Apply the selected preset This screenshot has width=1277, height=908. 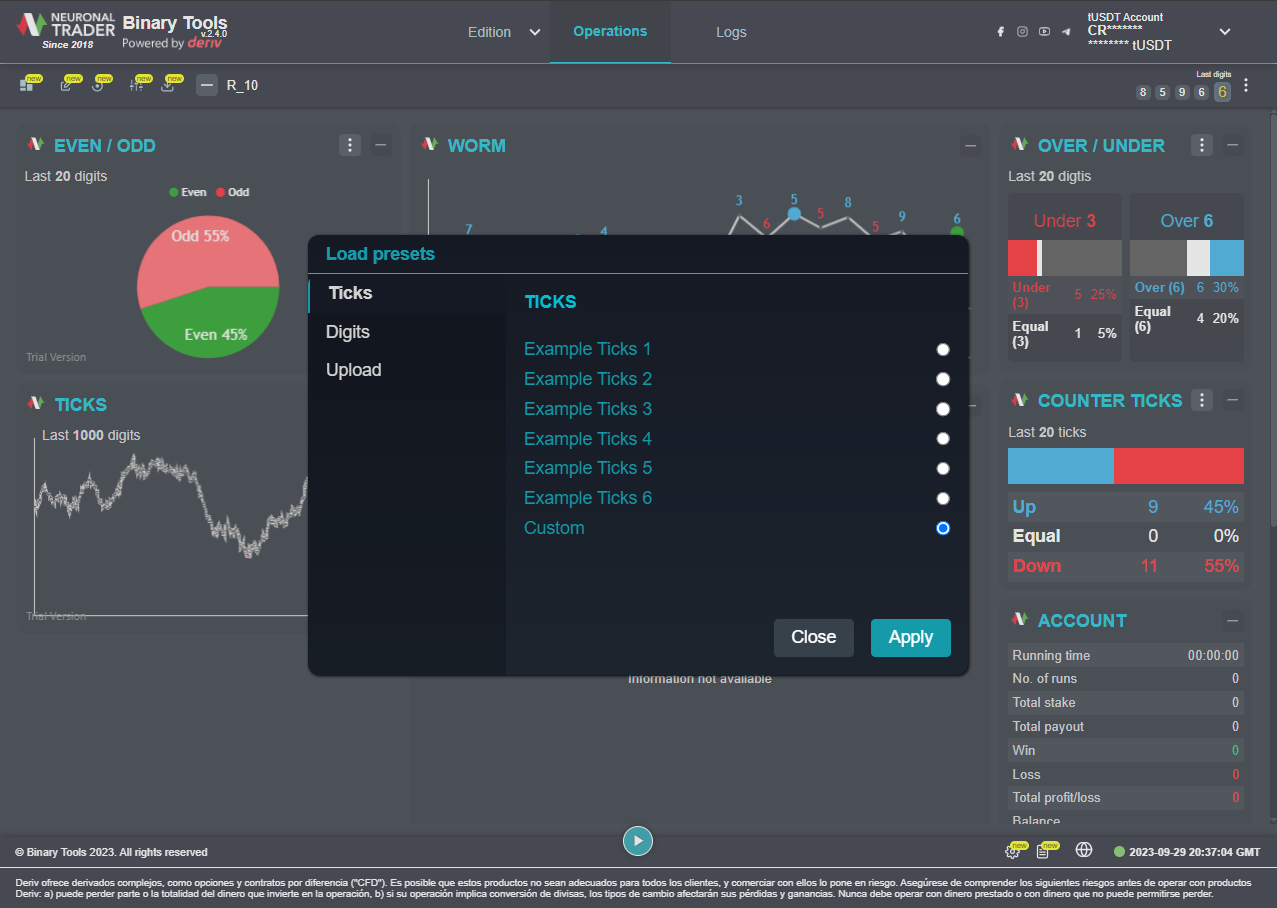(x=910, y=637)
